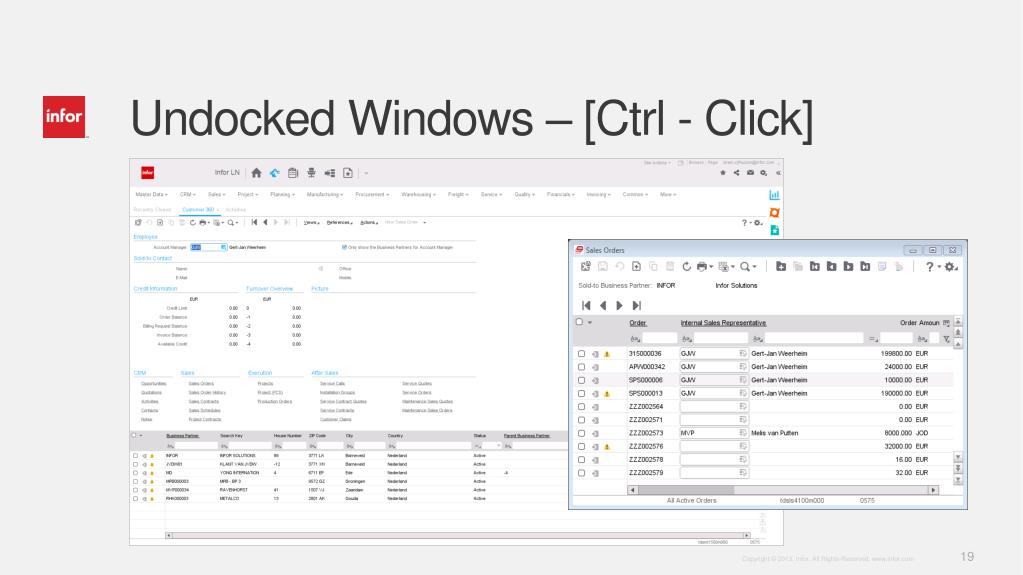Select checkbox for order ZZZ002579
The height and width of the screenshot is (575, 1023).
(x=581, y=473)
